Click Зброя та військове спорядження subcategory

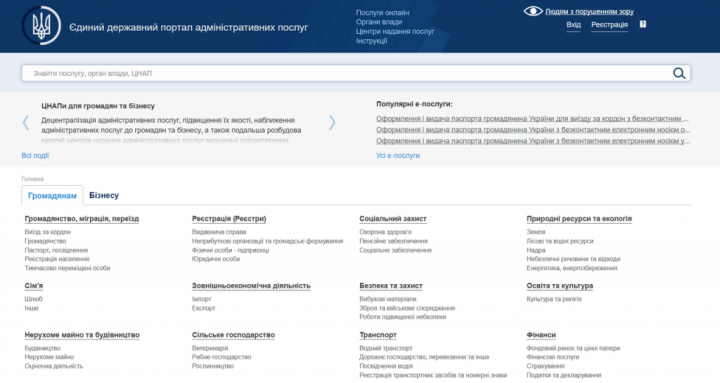pos(407,308)
